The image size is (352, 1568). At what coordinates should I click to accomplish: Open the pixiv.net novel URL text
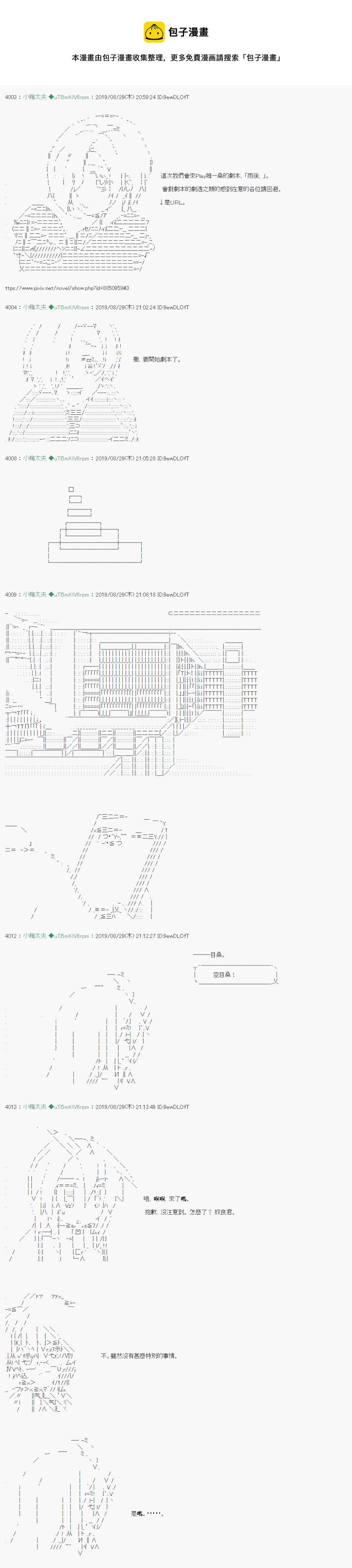tap(67, 288)
